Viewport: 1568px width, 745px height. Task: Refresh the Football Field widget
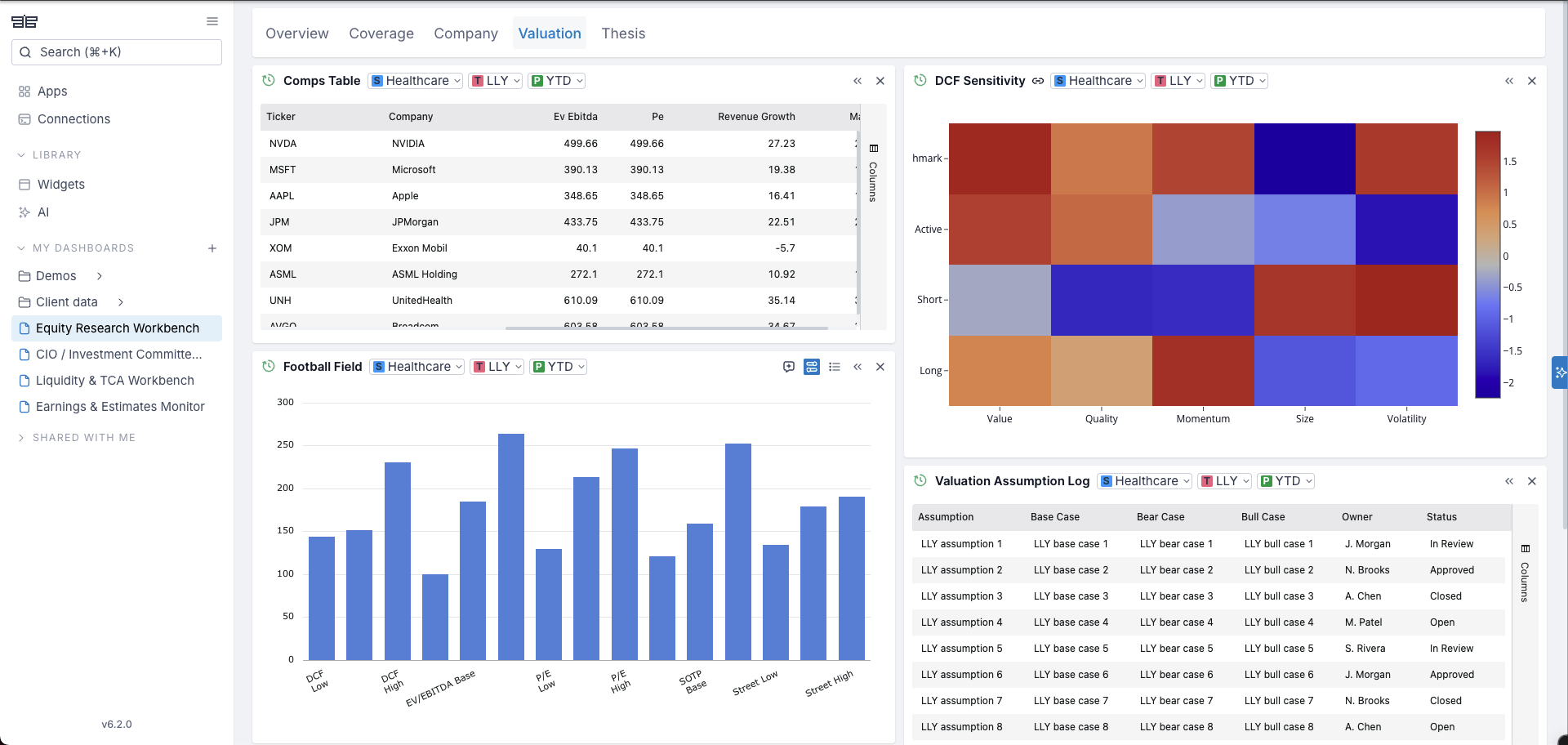pyautogui.click(x=269, y=366)
